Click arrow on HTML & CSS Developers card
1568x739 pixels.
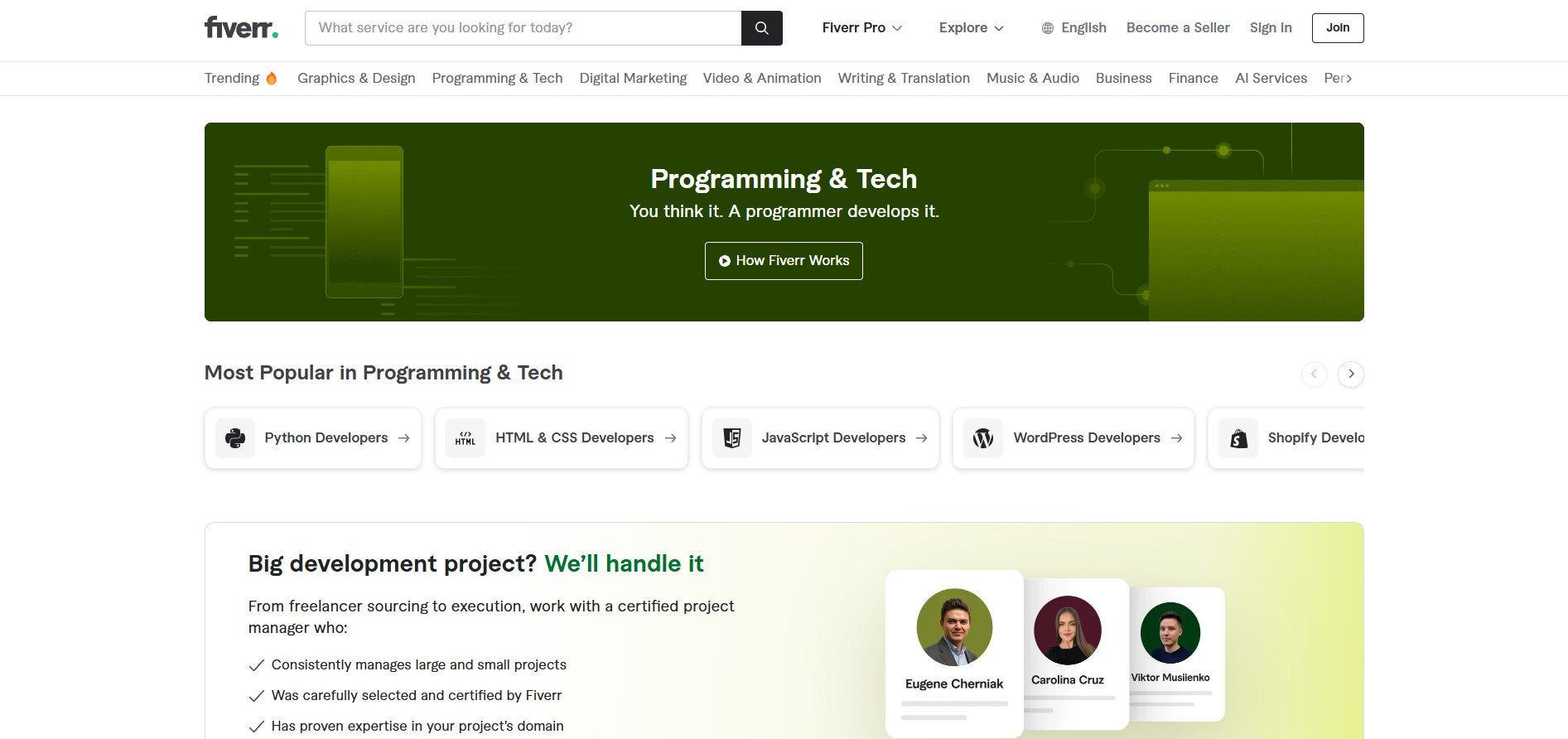670,438
